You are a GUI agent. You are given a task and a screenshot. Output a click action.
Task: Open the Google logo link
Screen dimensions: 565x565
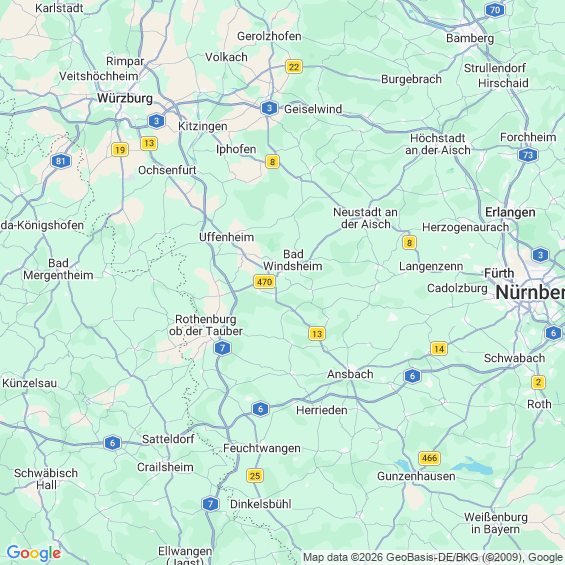(x=34, y=553)
